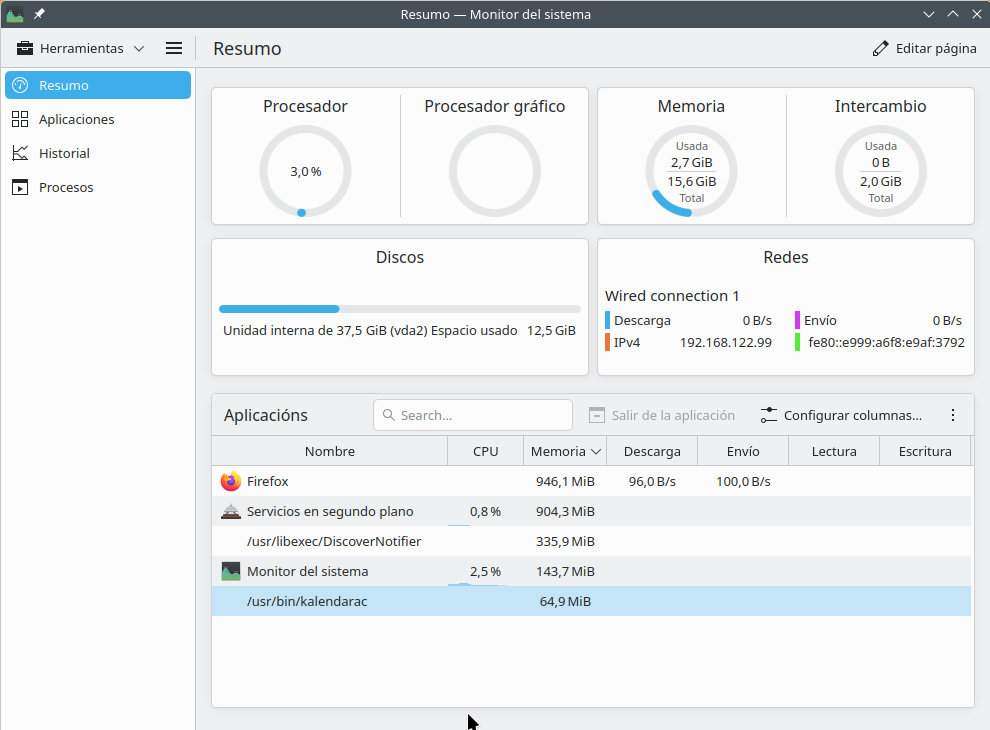Click the pin icon in title bar
The image size is (990, 730).
coord(39,14)
